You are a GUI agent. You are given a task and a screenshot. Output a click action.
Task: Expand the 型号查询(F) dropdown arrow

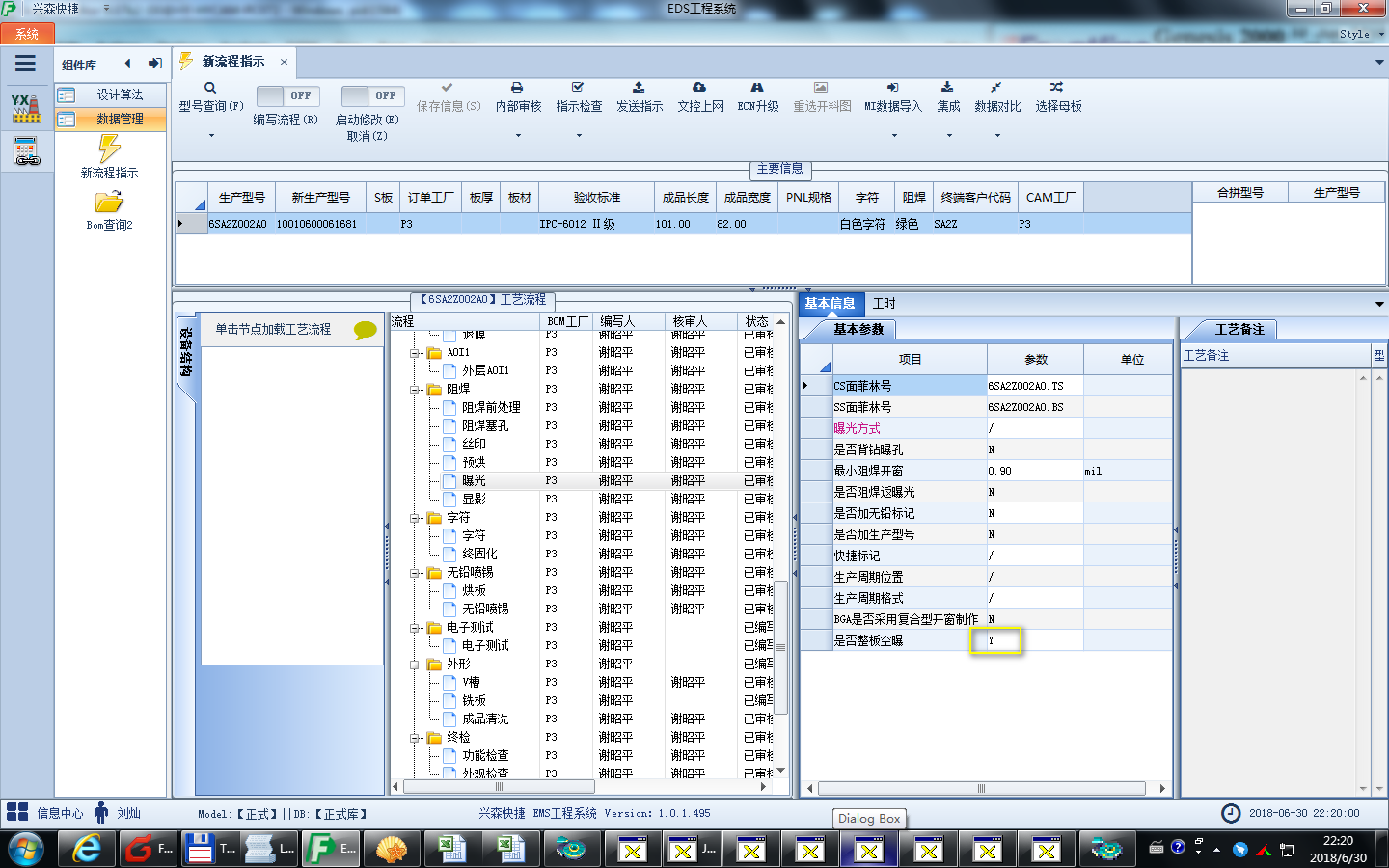211,136
